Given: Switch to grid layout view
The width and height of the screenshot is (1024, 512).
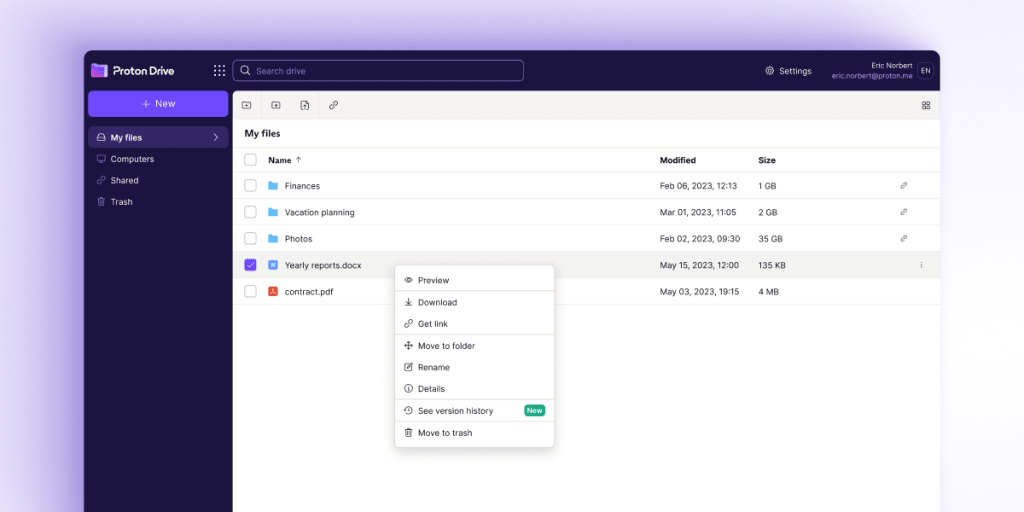Looking at the screenshot, I should 925,105.
